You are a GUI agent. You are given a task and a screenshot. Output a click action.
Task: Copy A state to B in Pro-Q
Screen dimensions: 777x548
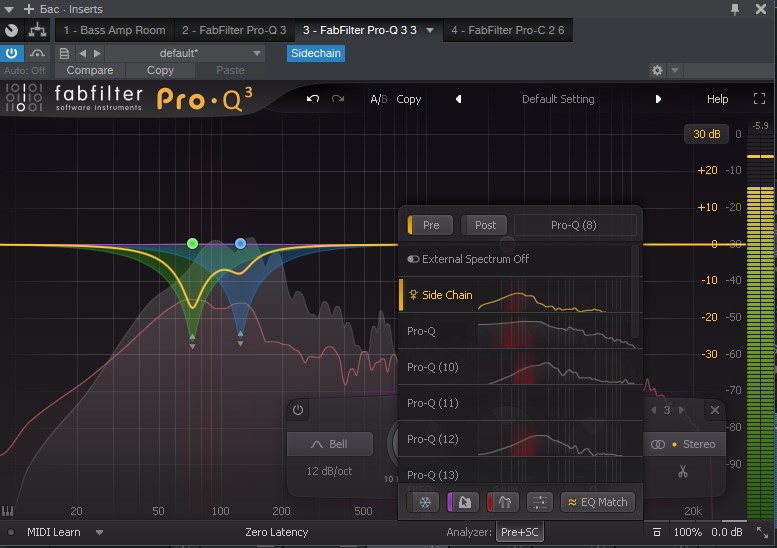click(408, 99)
